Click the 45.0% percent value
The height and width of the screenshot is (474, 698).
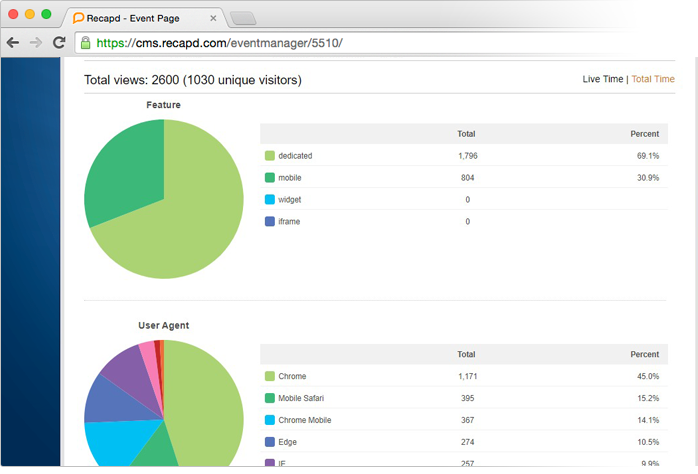[648, 376]
